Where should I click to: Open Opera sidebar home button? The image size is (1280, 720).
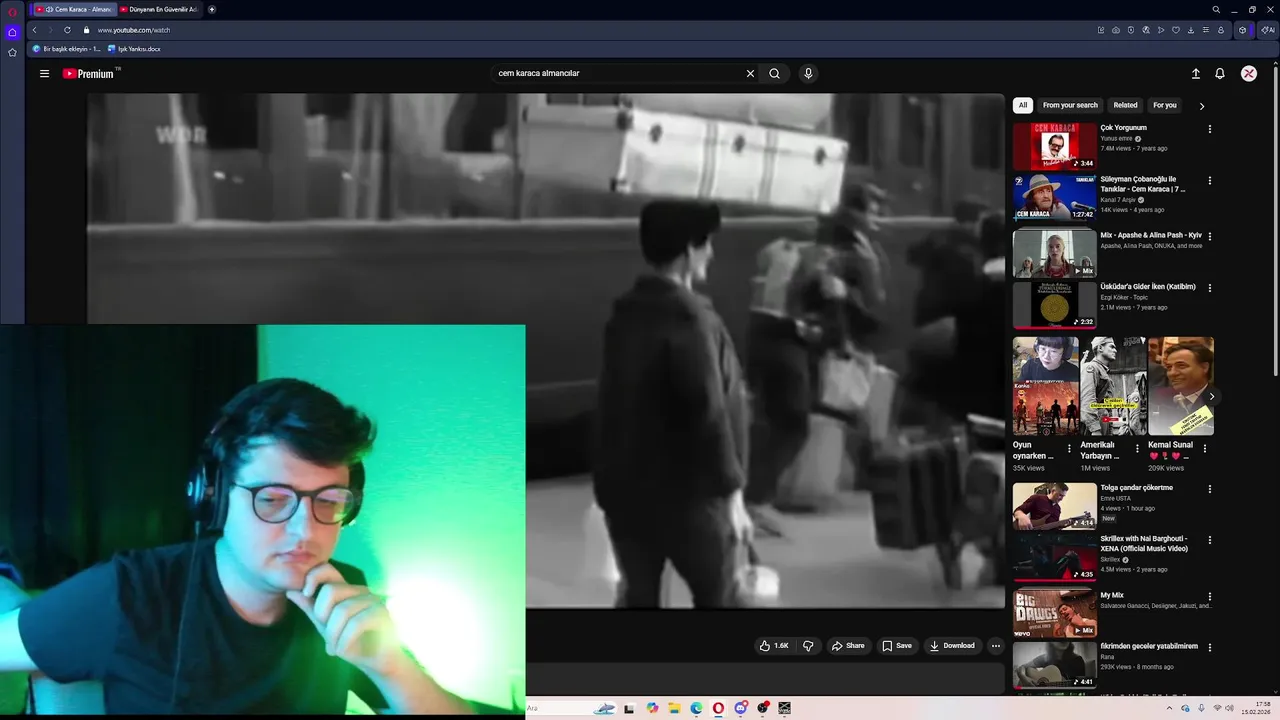[12, 32]
